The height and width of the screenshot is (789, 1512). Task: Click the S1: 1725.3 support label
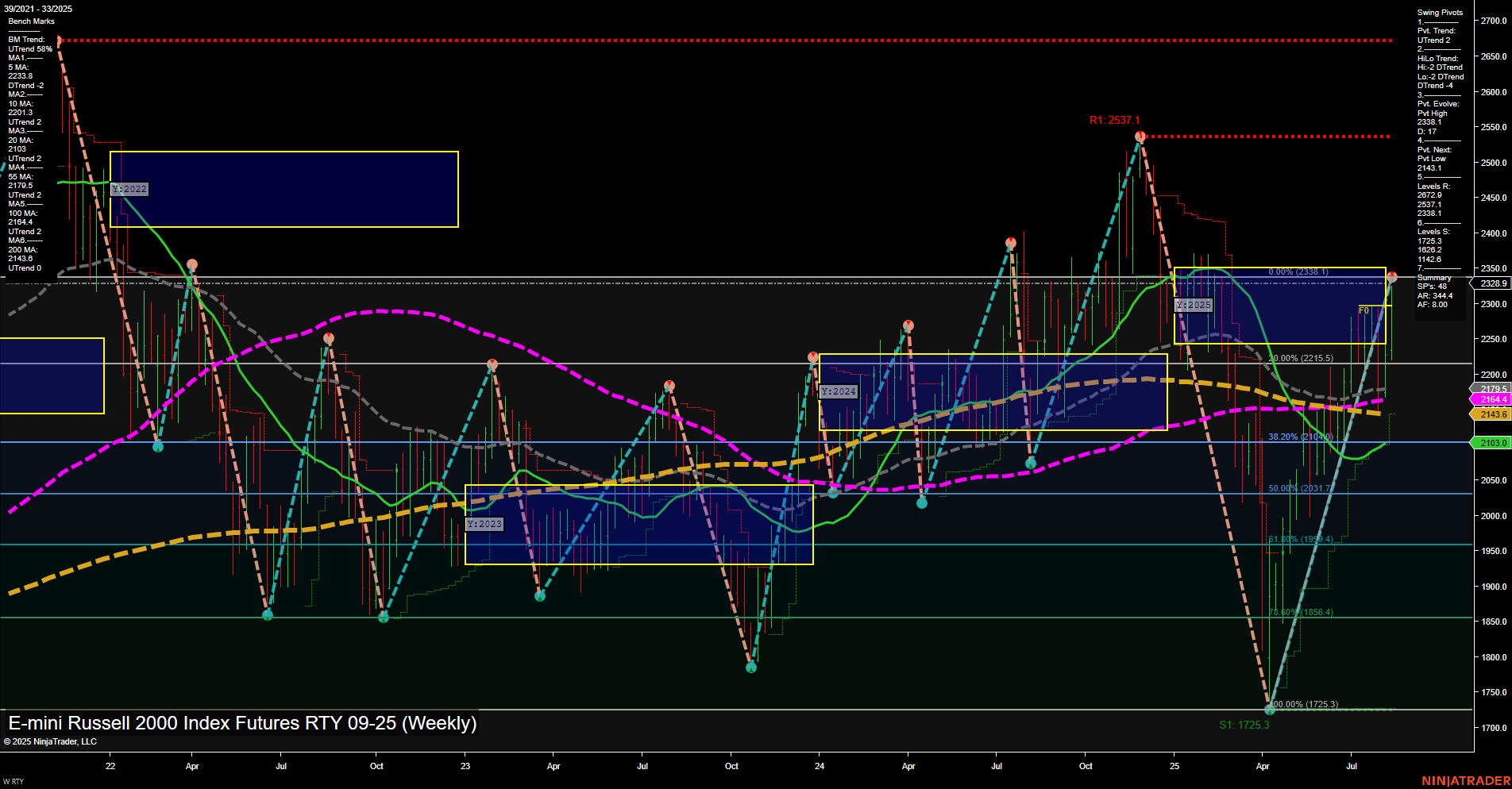click(1244, 725)
